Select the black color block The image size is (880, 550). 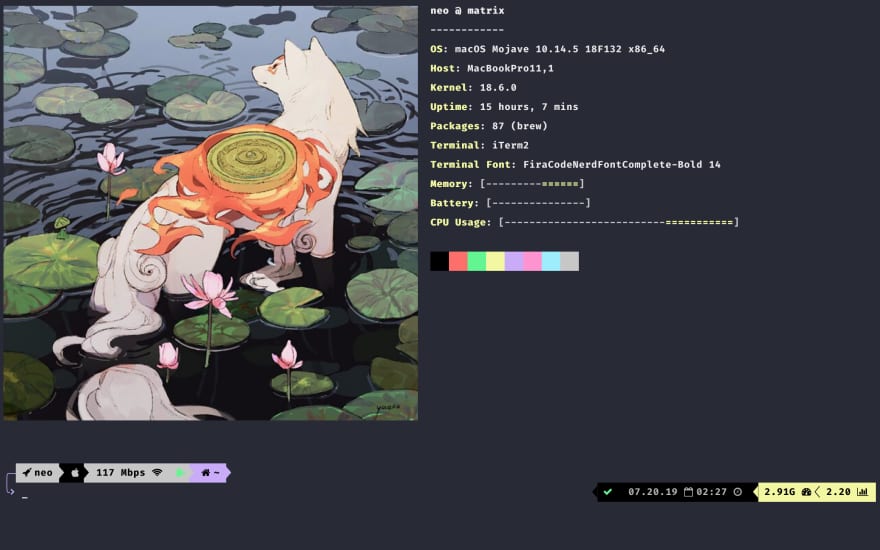[439, 261]
